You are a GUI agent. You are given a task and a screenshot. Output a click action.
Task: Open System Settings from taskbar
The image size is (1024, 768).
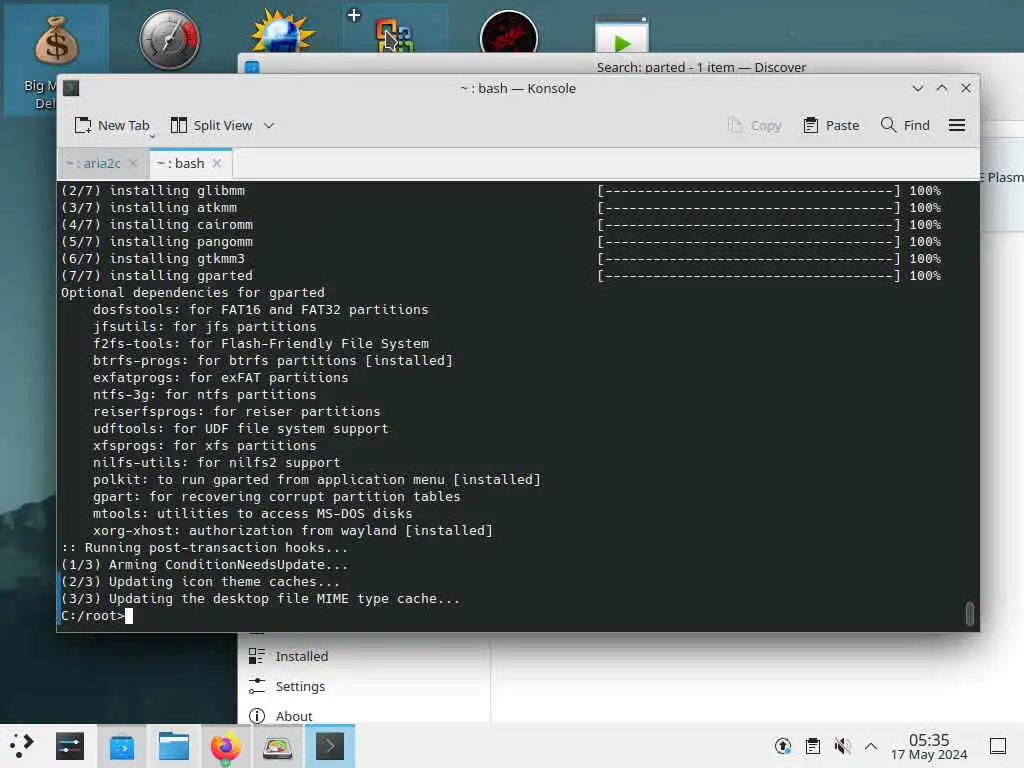click(70, 746)
